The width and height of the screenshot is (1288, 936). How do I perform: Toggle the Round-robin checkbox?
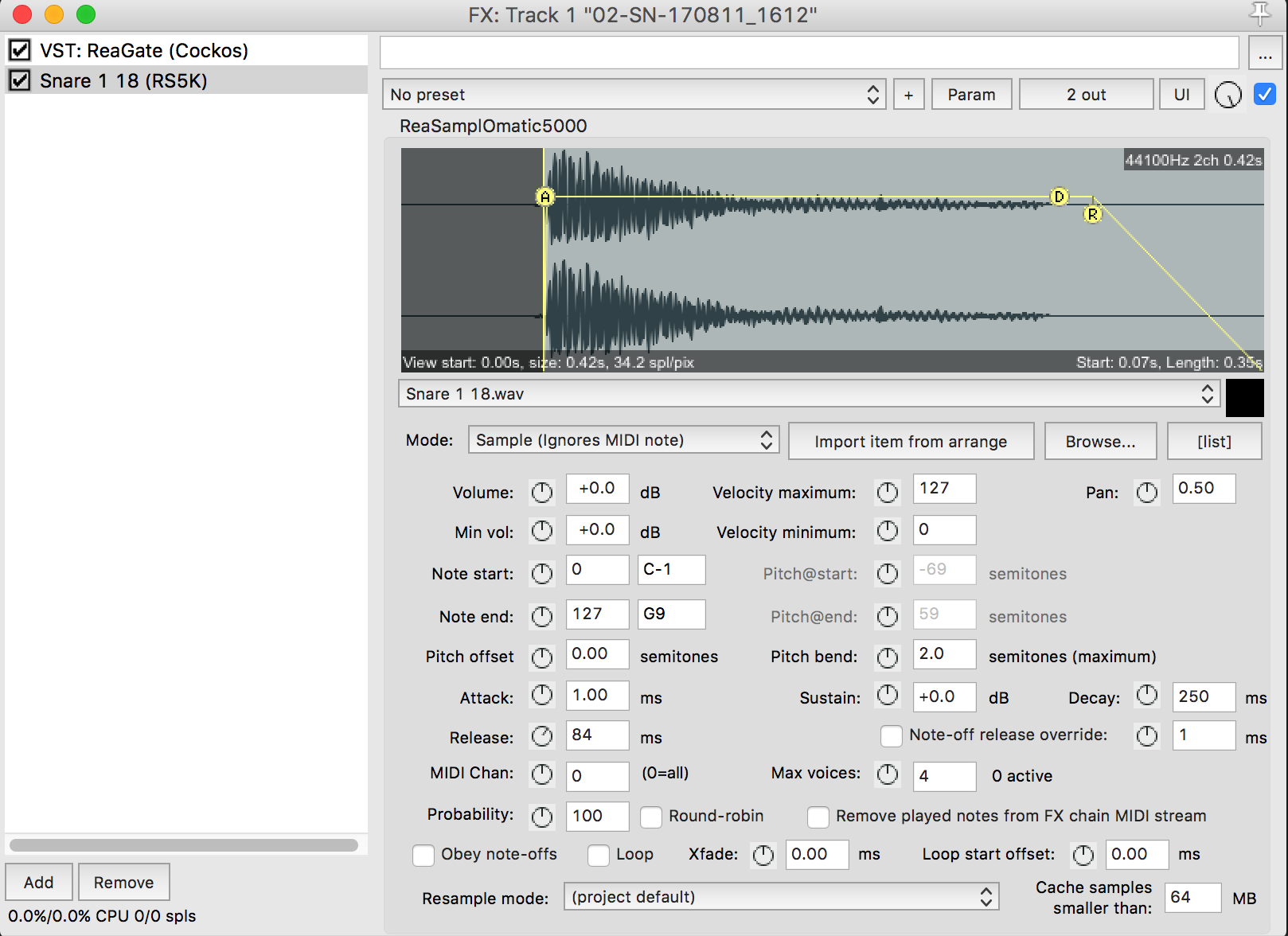click(651, 817)
